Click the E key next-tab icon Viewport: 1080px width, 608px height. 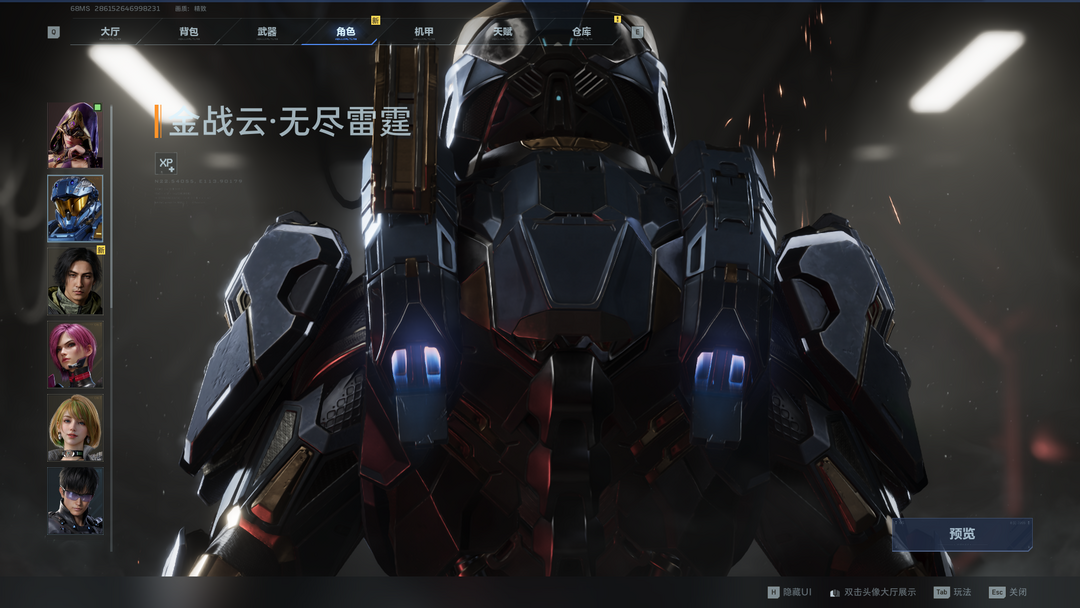click(637, 32)
